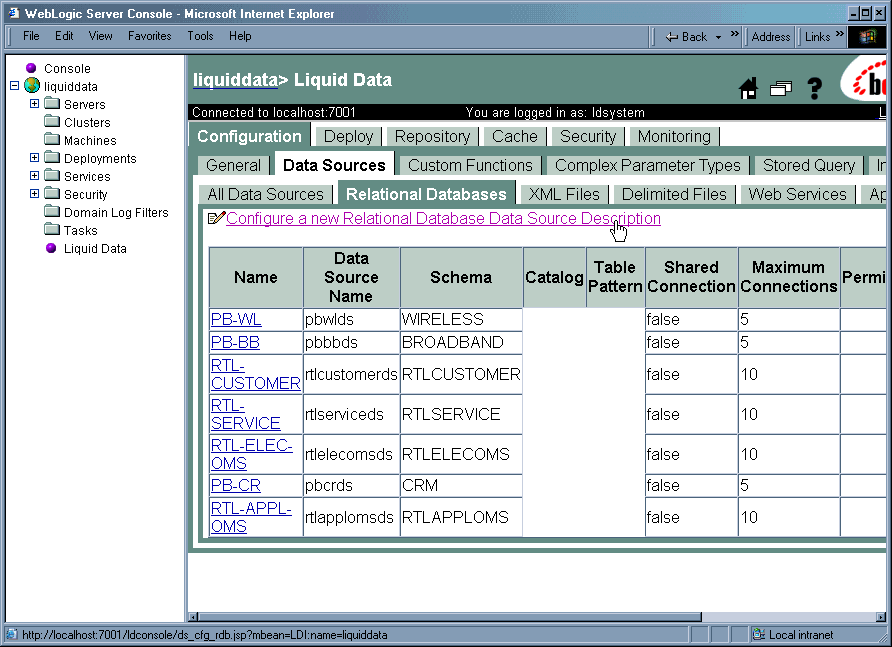Open the Tools menu

click(200, 36)
